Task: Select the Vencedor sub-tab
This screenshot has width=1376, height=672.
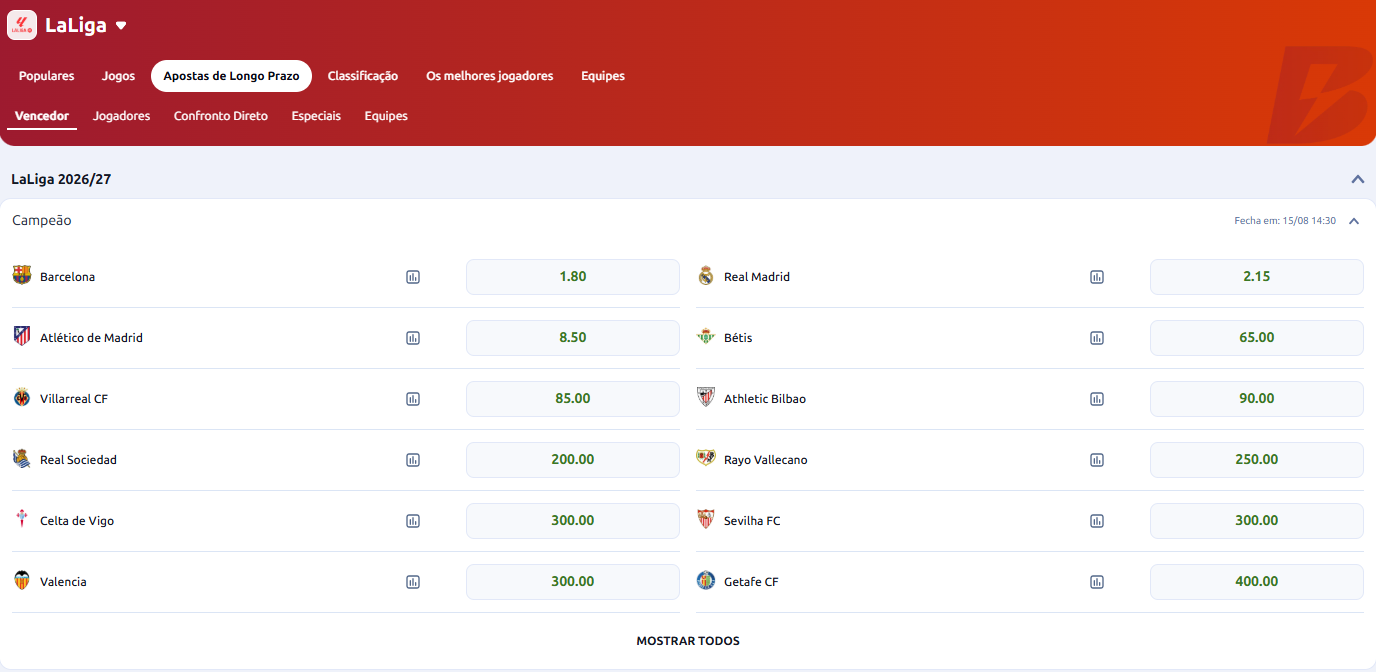Action: (42, 116)
